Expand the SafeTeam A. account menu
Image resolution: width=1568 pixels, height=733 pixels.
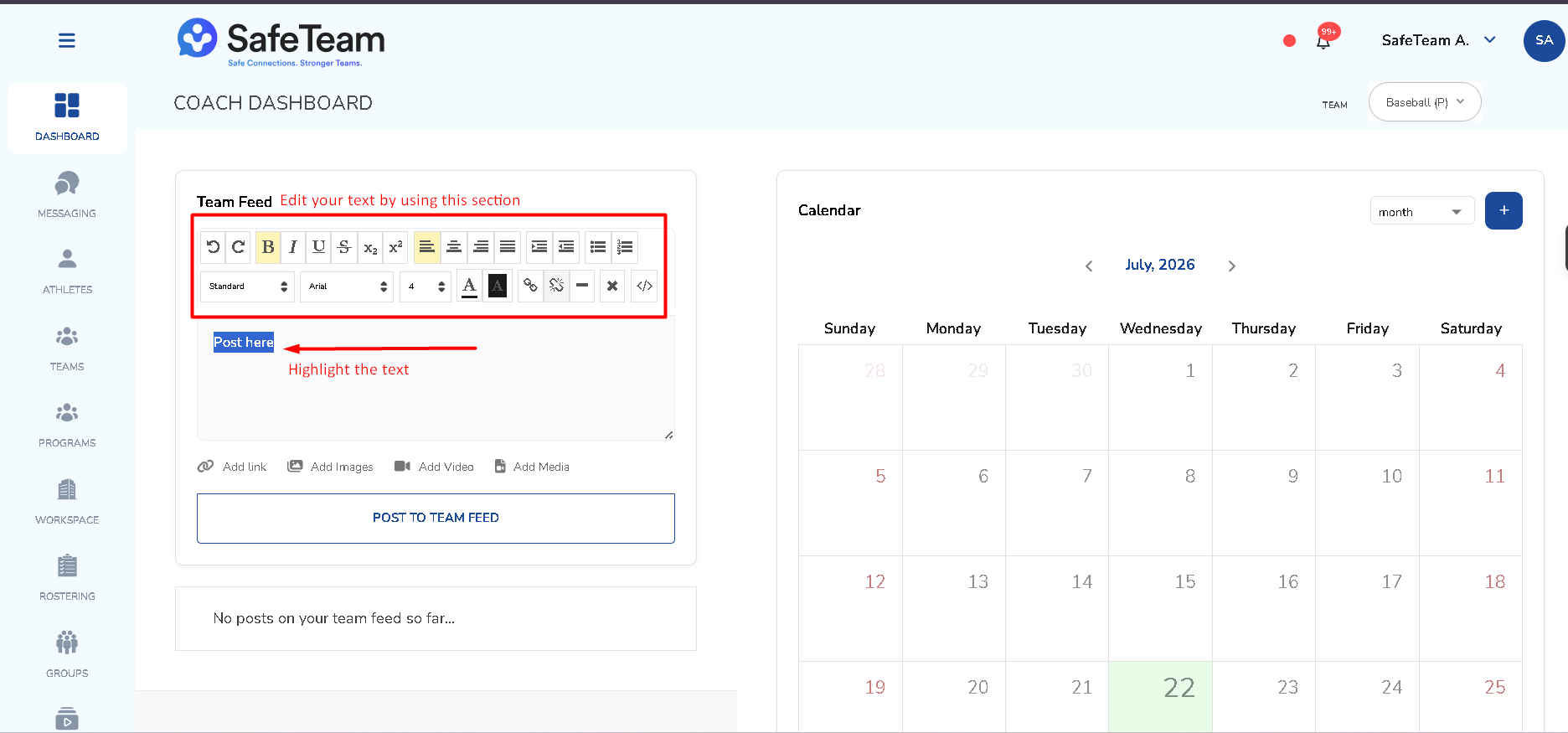[x=1439, y=40]
